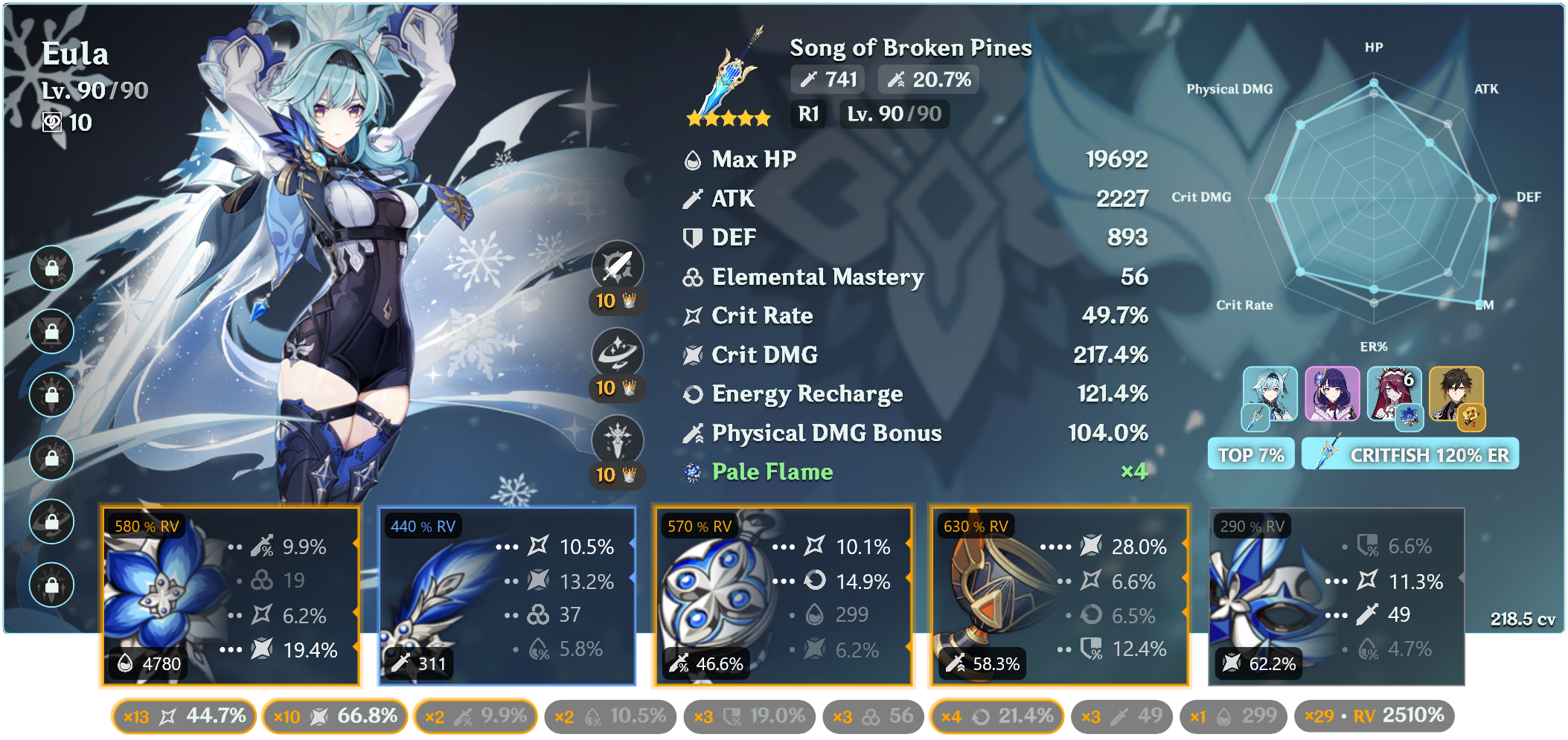Click the Physical DMG Bonus stat row
Screen dimensions: 1568x740
tap(915, 433)
